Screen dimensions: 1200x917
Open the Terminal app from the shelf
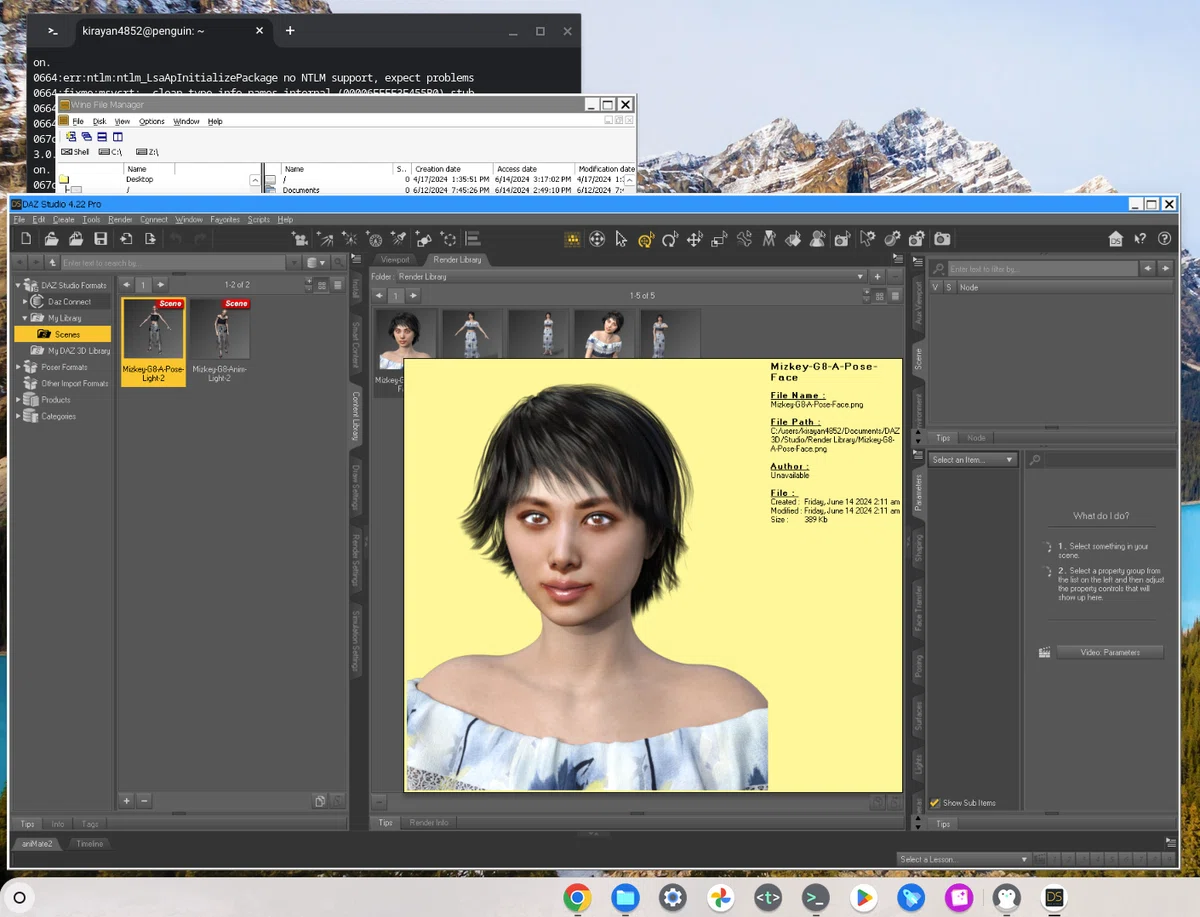[815, 897]
